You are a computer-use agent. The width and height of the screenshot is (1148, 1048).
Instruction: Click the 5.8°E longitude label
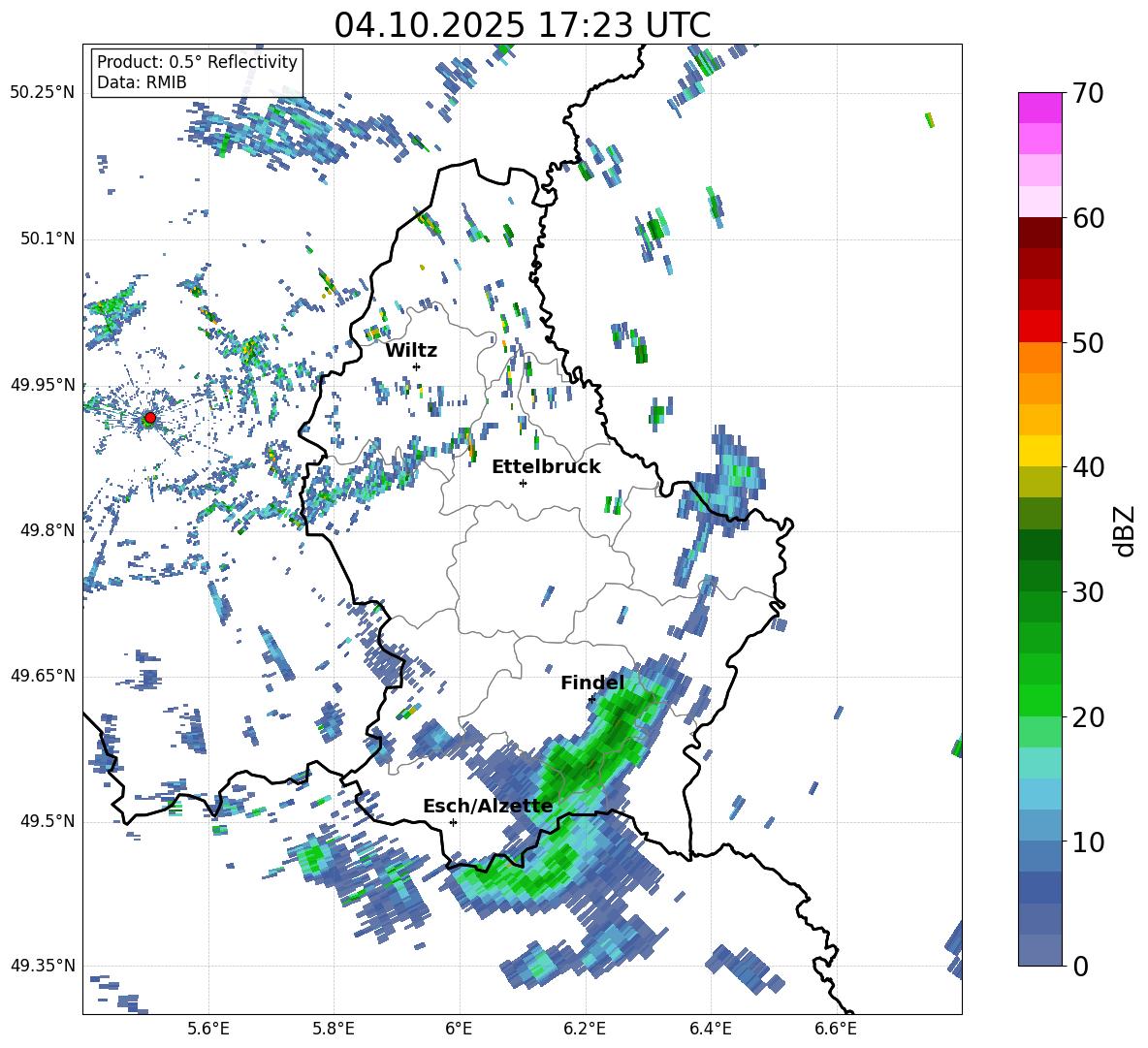coord(334,1029)
